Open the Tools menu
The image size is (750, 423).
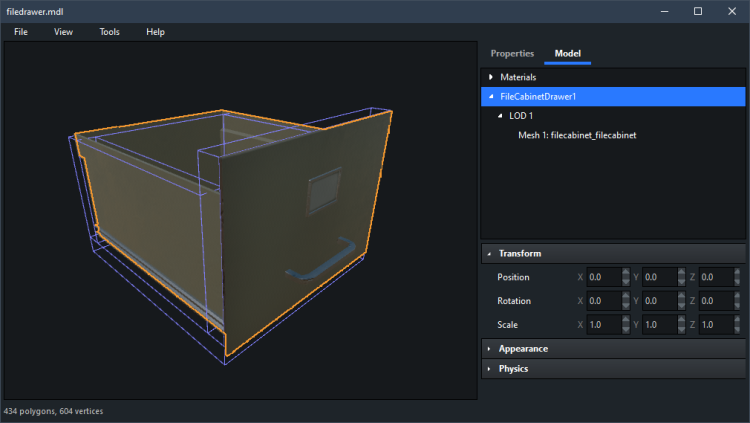pyautogui.click(x=109, y=32)
